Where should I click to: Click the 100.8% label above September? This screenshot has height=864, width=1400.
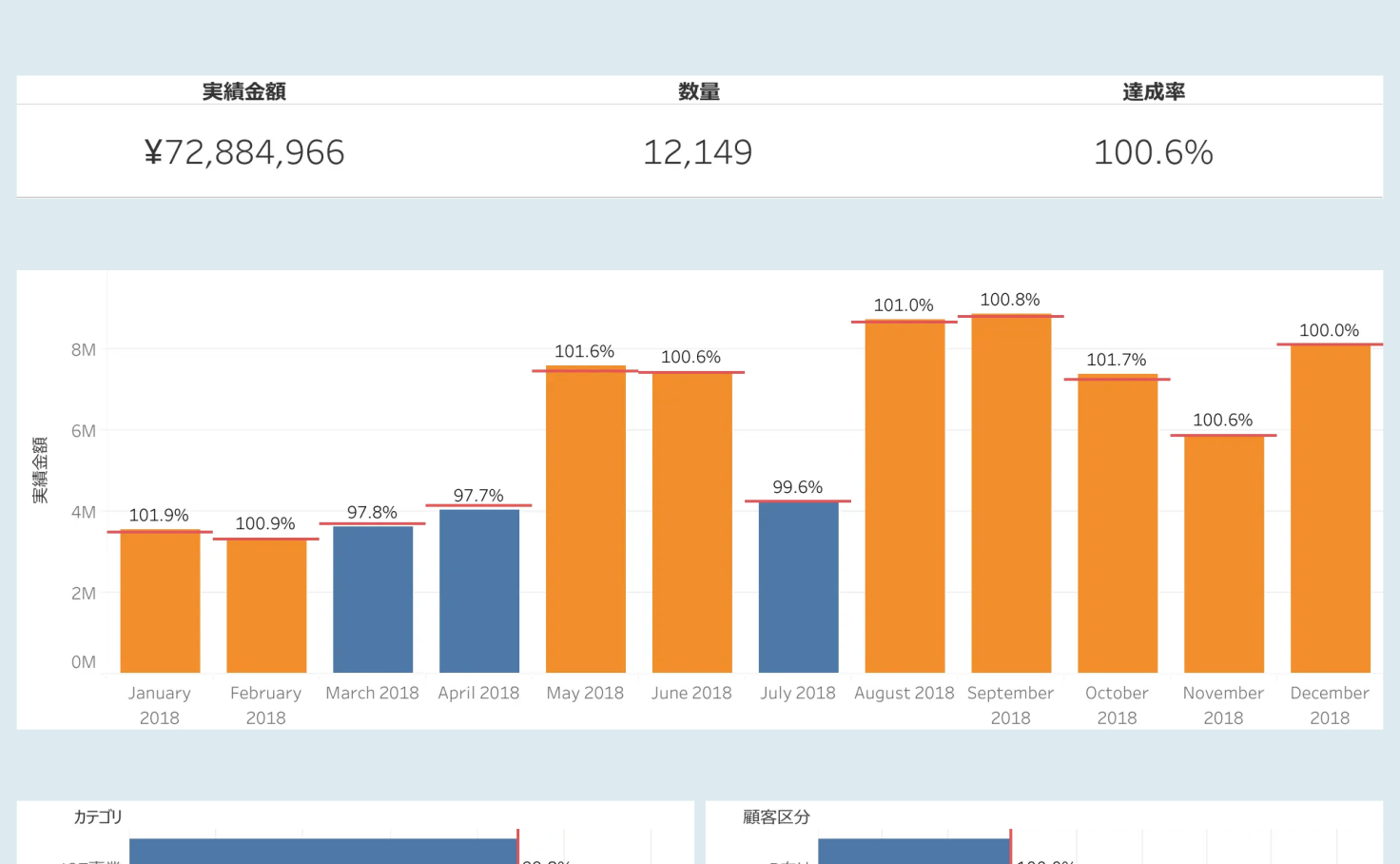tap(1010, 300)
